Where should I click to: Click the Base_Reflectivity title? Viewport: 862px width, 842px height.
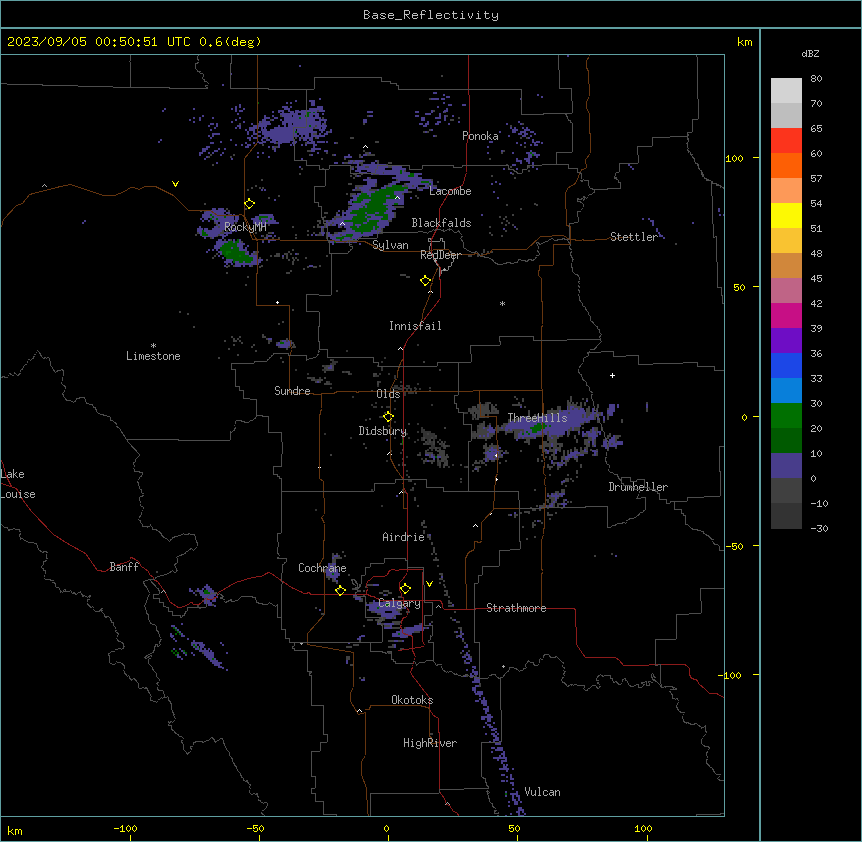click(431, 15)
